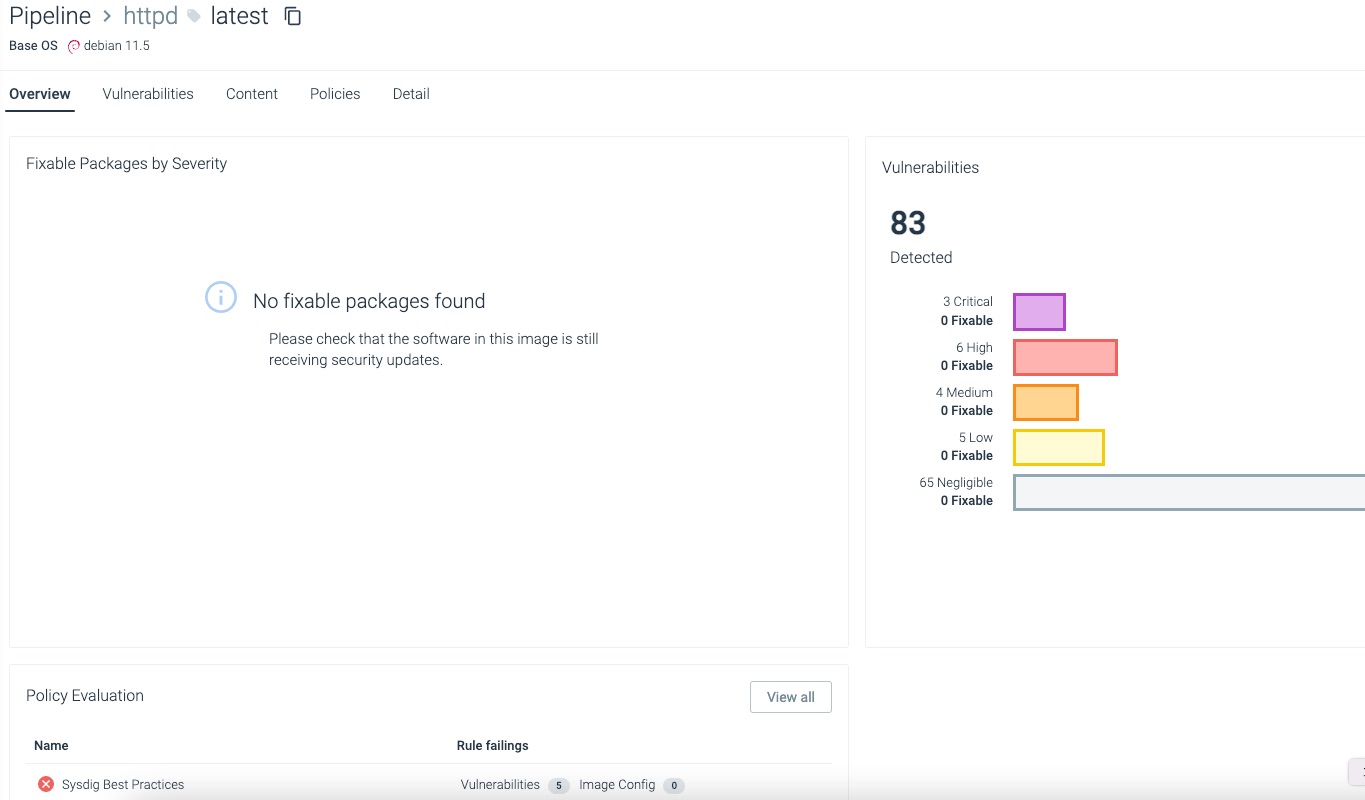Open the Sysdig Best Practices policy row
The image size is (1365, 800).
[123, 785]
